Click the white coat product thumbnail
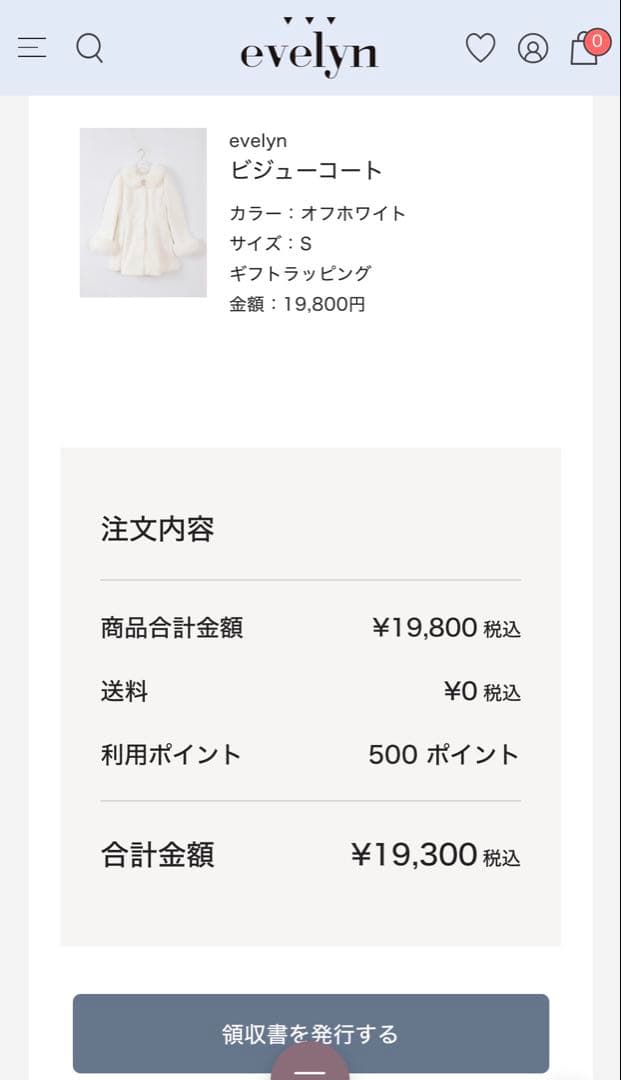621x1080 pixels. point(143,212)
